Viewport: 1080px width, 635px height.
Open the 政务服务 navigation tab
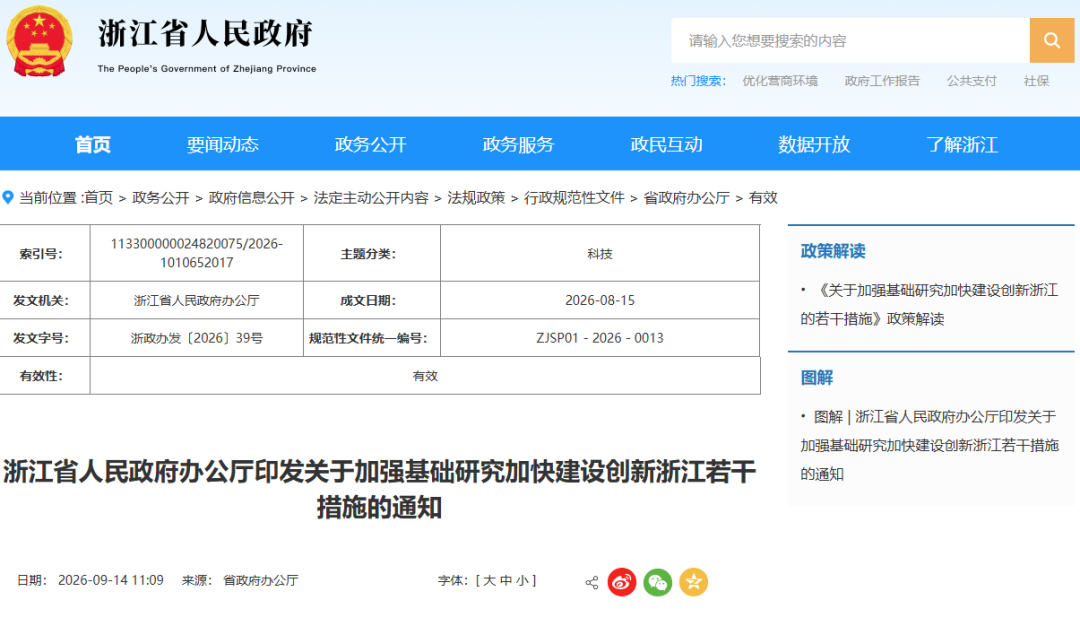click(x=519, y=145)
